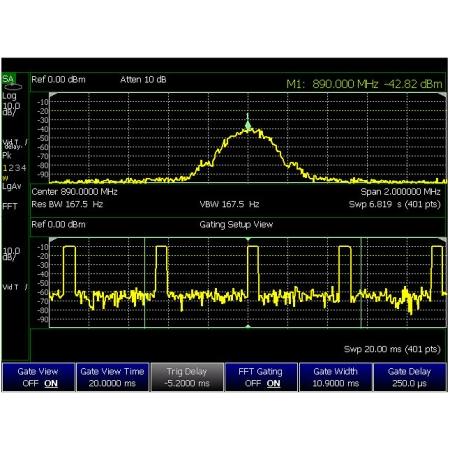Click the upper Ref 0.00 dBm label
Image resolution: width=450 pixels, height=450 pixels.
[58, 79]
